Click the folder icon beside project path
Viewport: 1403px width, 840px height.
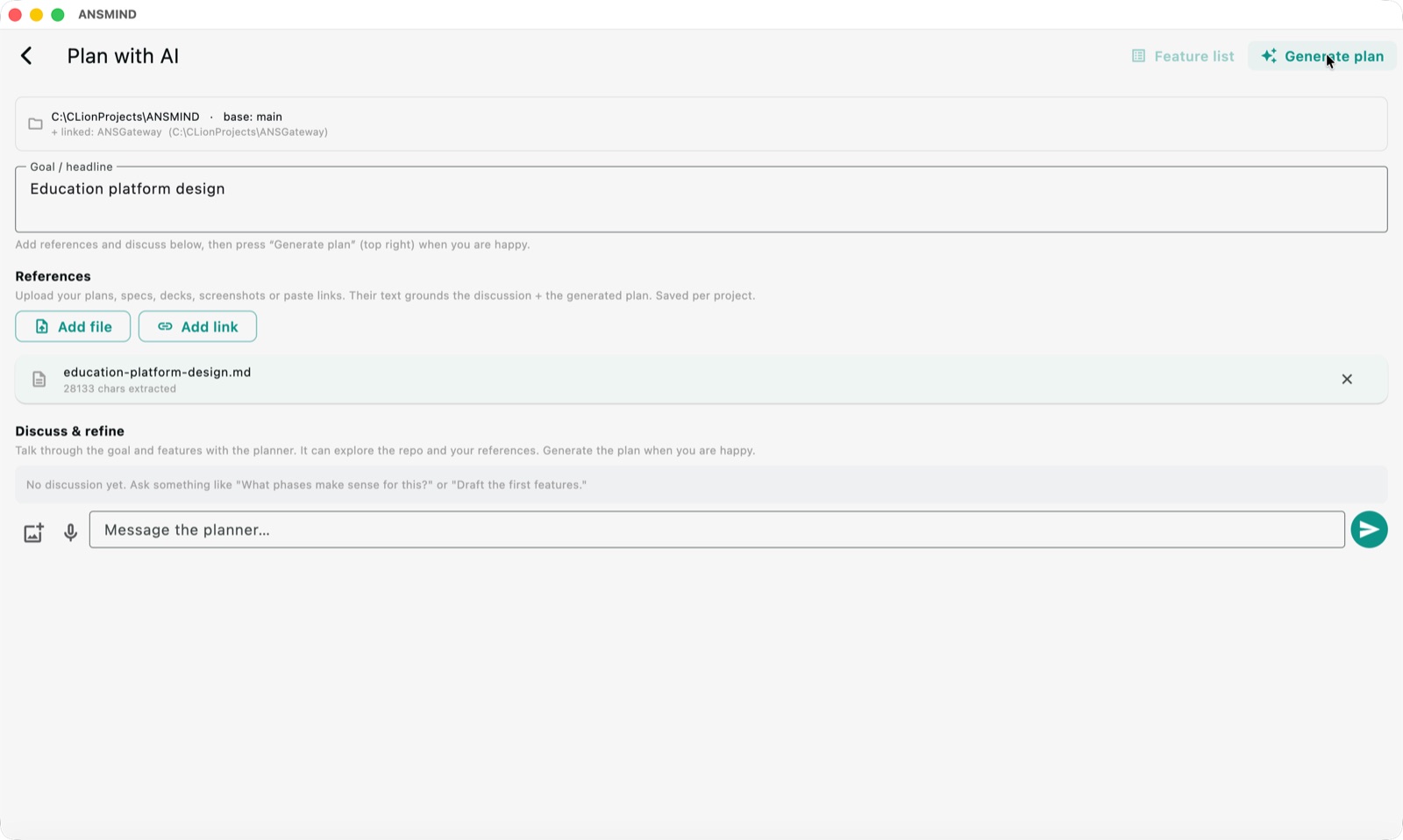tap(35, 124)
